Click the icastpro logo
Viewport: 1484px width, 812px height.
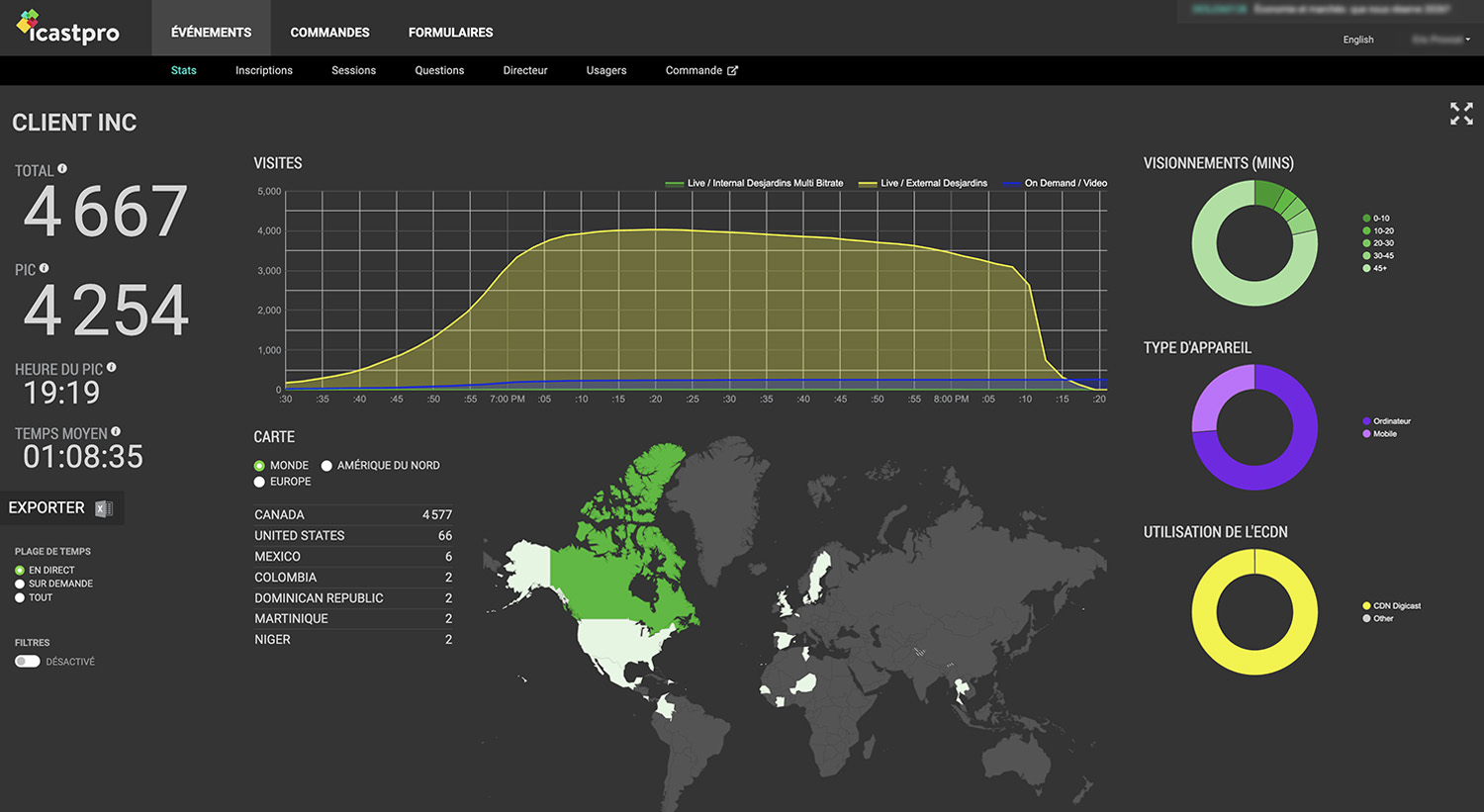tap(67, 28)
